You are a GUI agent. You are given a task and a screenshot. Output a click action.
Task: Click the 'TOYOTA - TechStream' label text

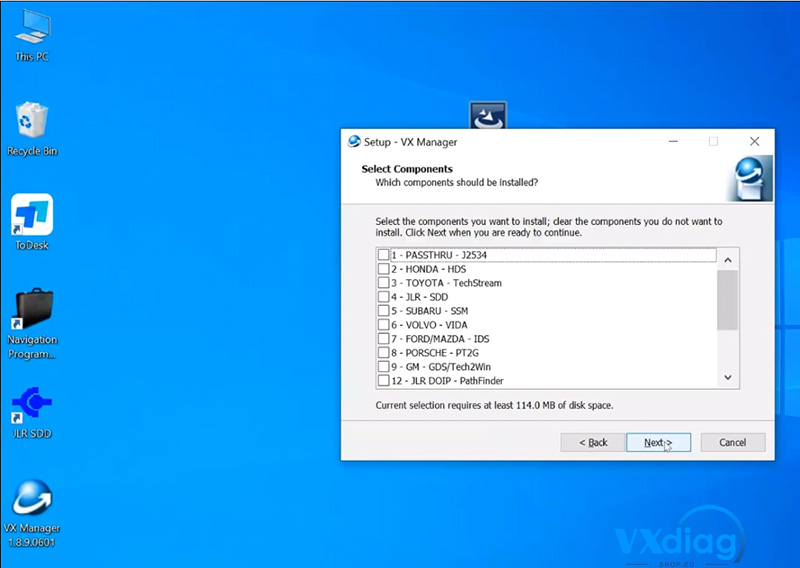click(x=454, y=283)
